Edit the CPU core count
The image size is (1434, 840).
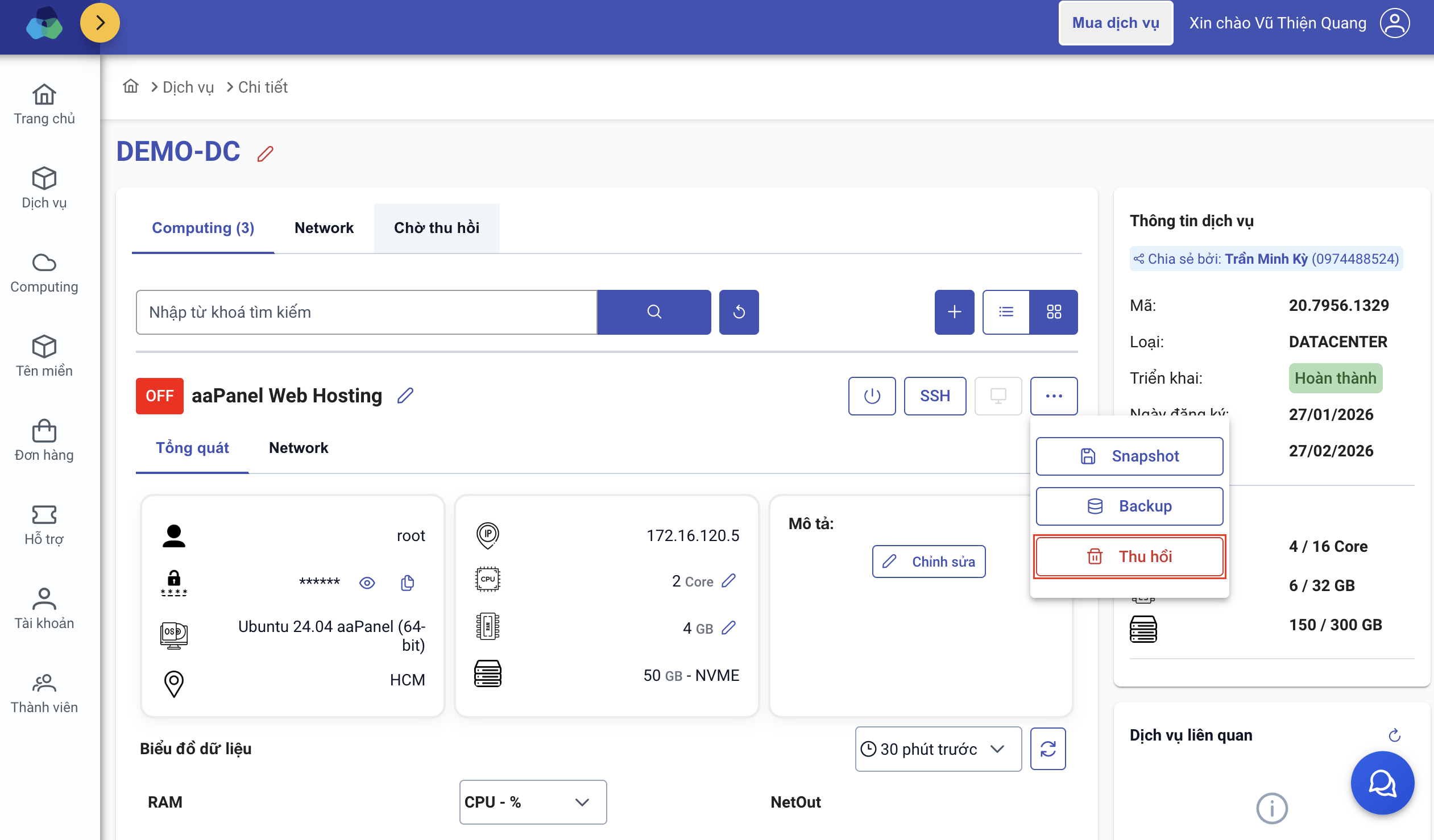click(x=729, y=581)
